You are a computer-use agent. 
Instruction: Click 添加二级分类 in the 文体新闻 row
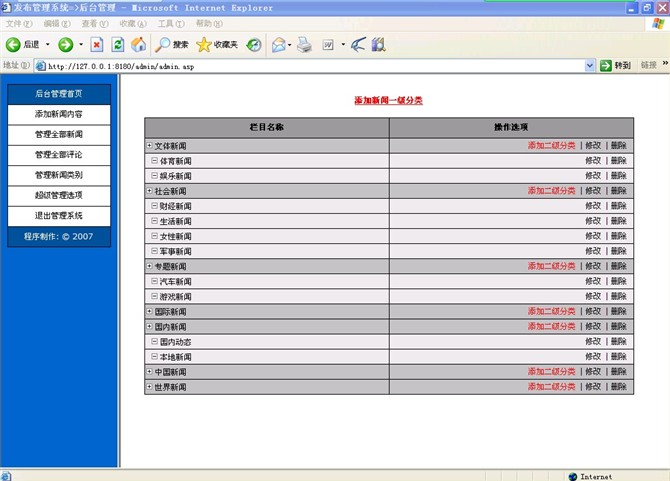click(551, 146)
